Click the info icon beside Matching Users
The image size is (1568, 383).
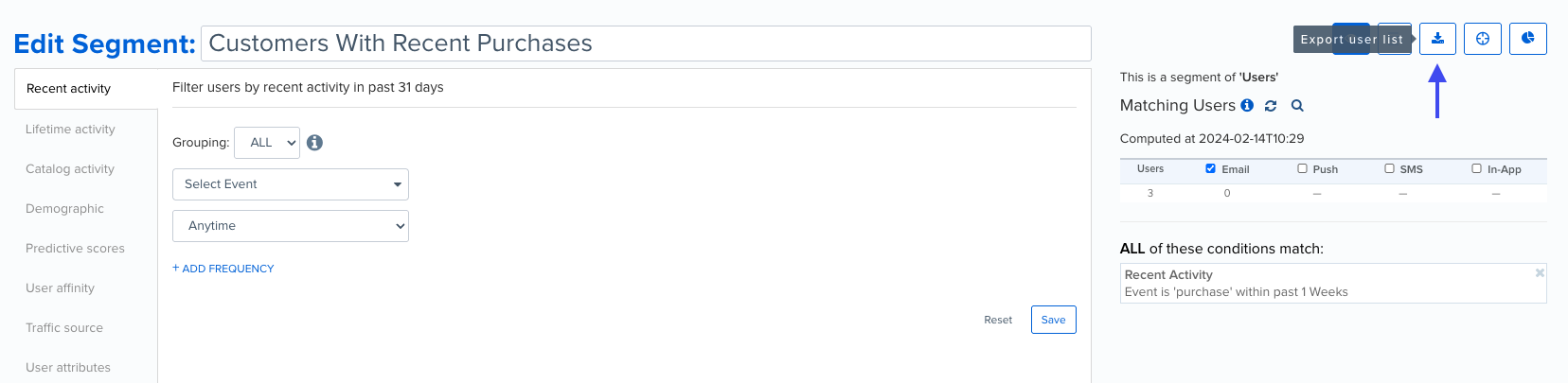[x=1247, y=105]
